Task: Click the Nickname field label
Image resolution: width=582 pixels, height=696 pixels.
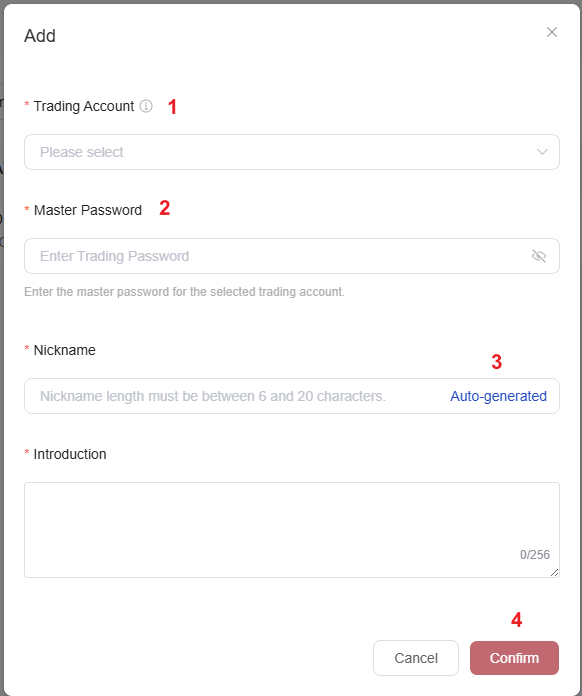Action: point(64,350)
